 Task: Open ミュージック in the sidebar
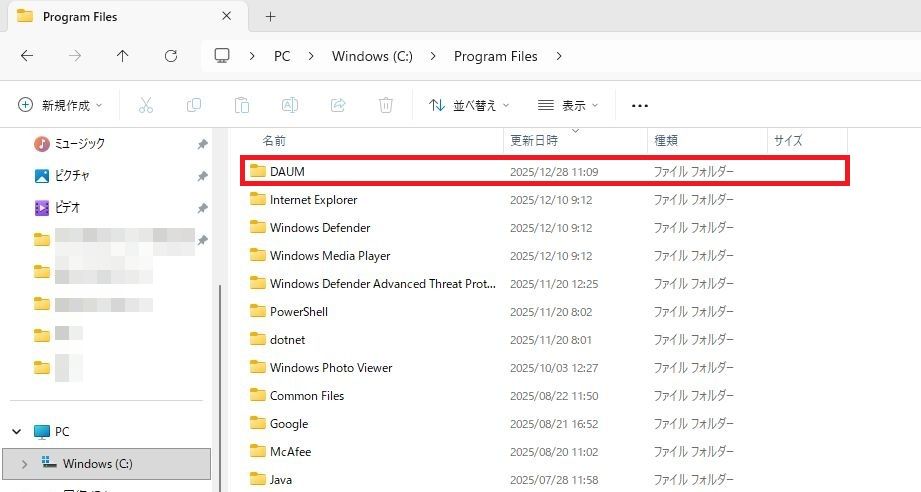point(79,144)
